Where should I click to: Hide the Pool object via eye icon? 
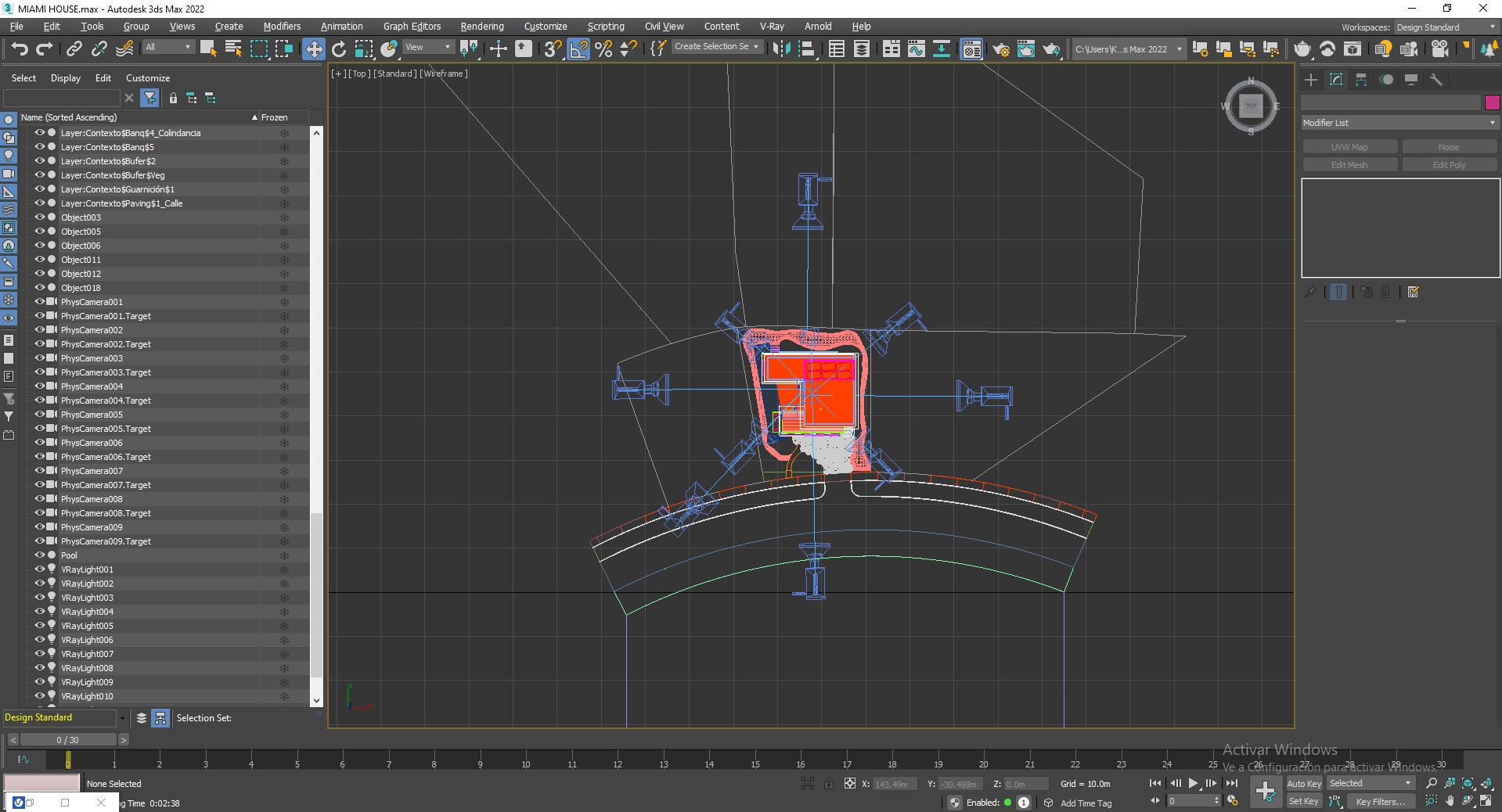point(39,555)
